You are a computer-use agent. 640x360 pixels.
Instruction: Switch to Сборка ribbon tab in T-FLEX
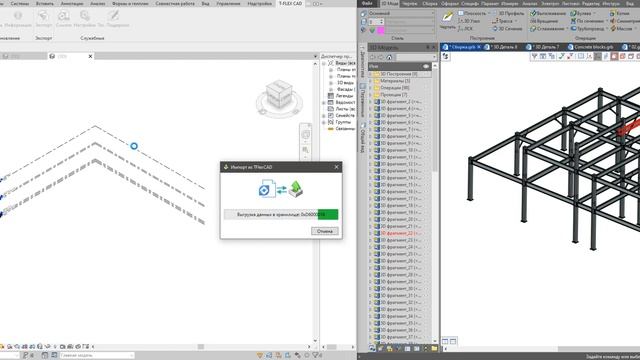pyautogui.click(x=429, y=3)
